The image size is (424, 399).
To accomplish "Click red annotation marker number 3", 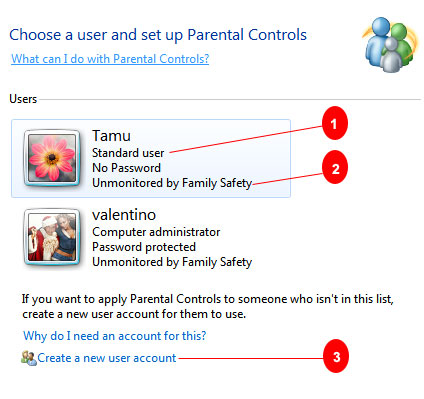I will (336, 356).
